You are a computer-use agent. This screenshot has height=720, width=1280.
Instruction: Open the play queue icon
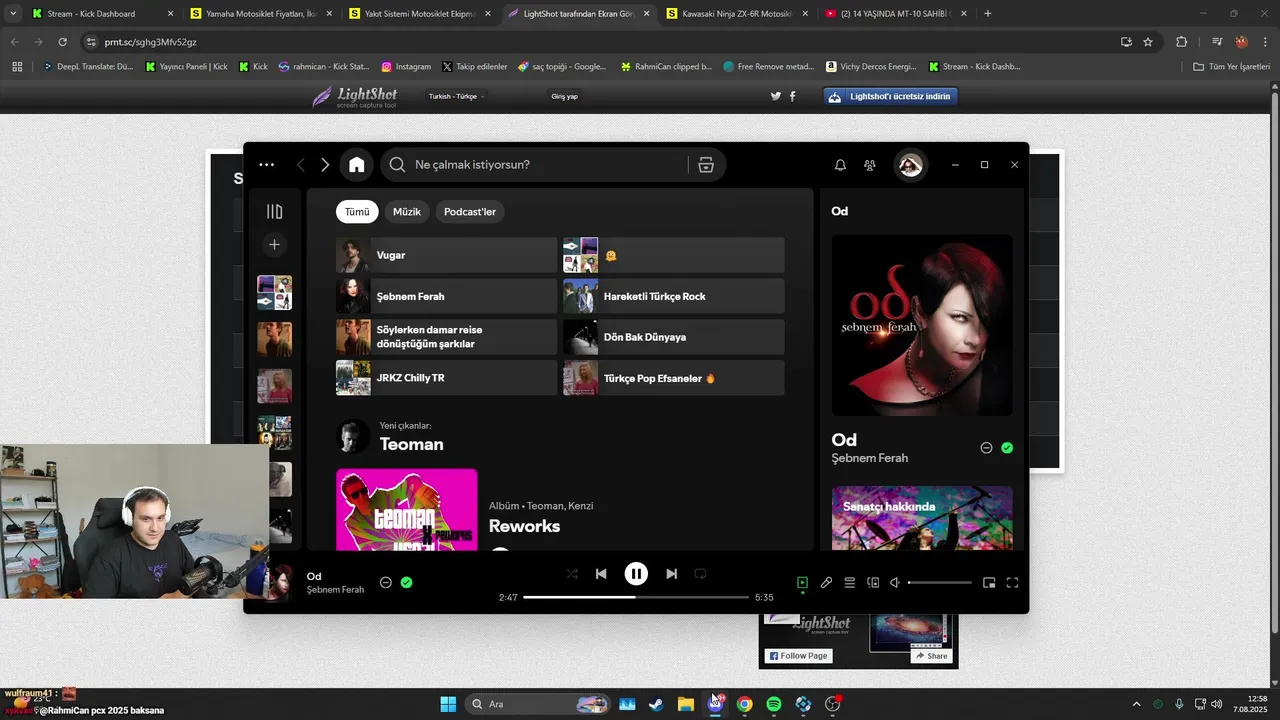(x=849, y=583)
